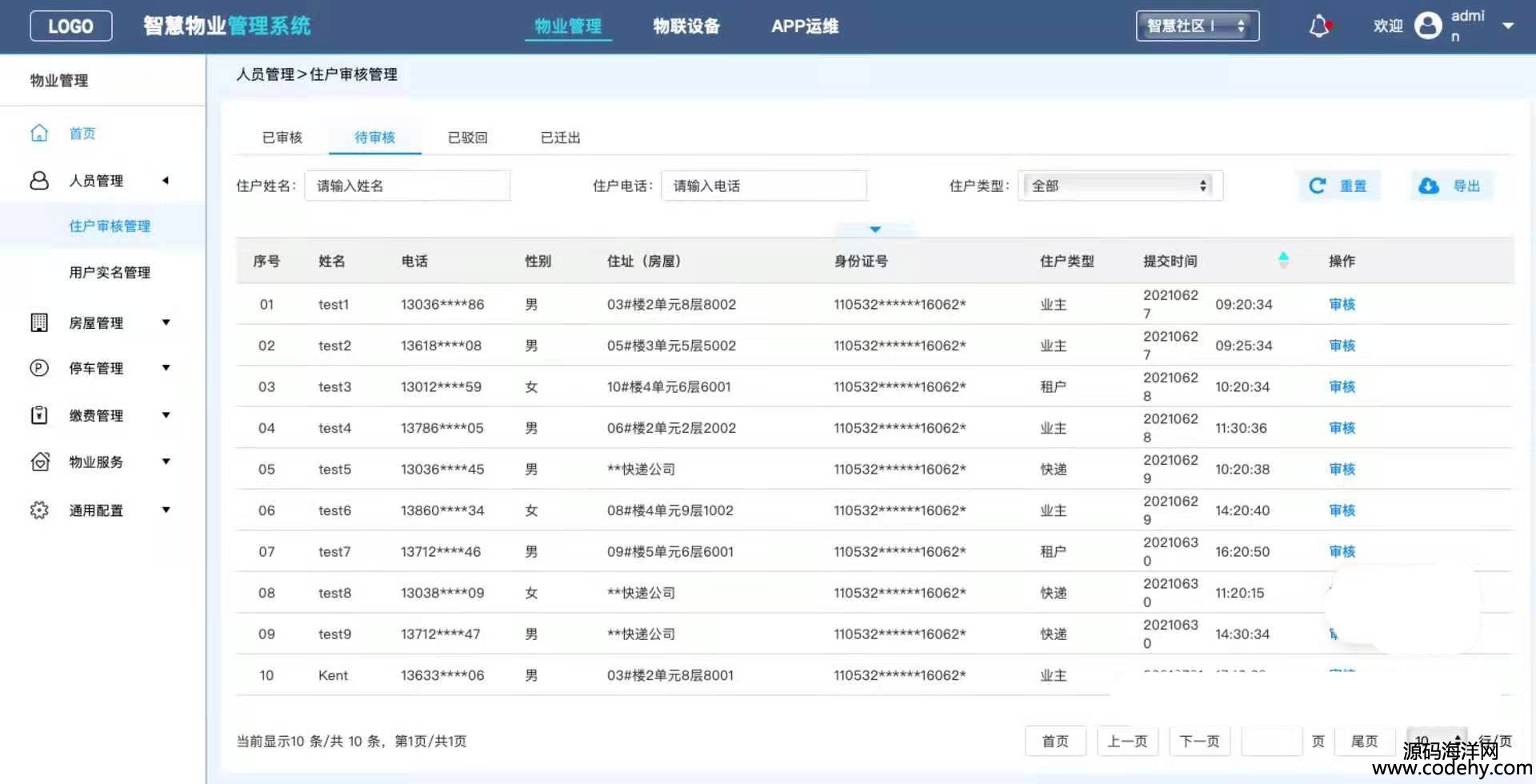Click the 物业服务 service icon
This screenshot has width=1536, height=784.
pos(39,462)
